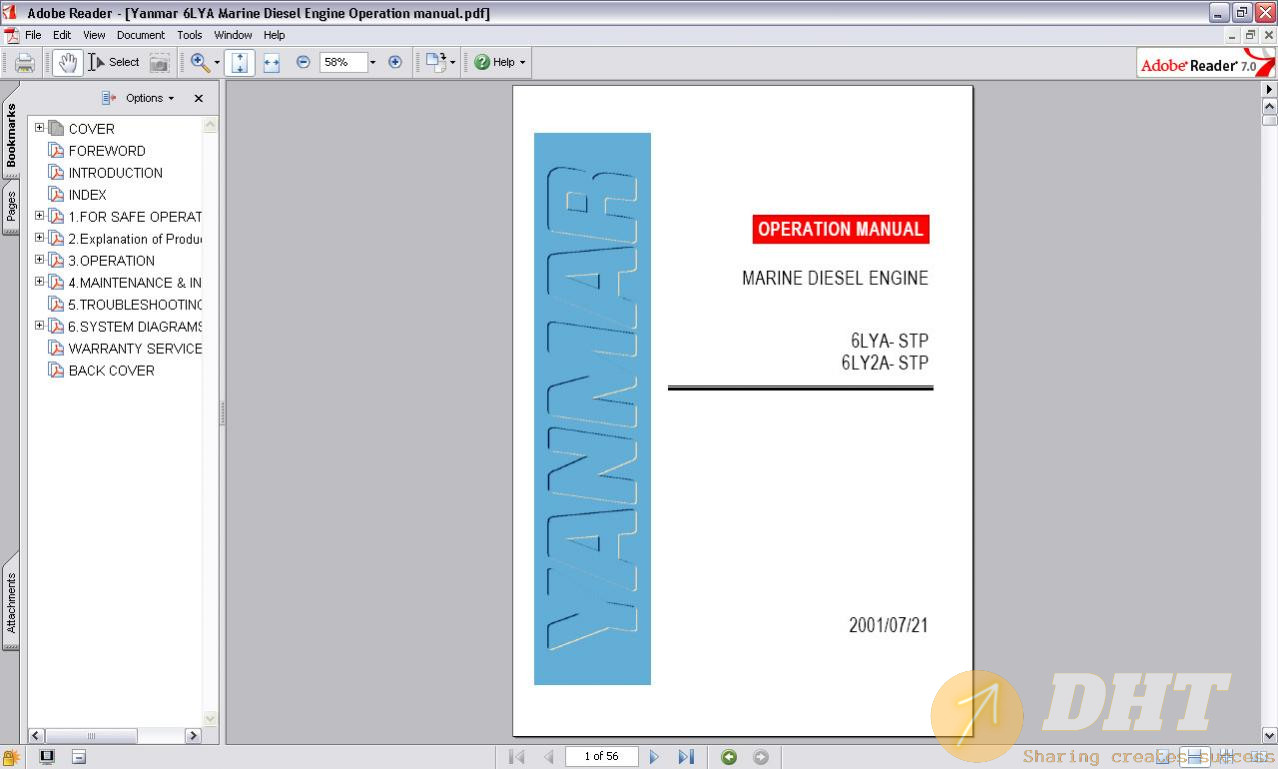Open the INTRODUCTION bookmark
This screenshot has height=769, width=1278.
pos(115,173)
